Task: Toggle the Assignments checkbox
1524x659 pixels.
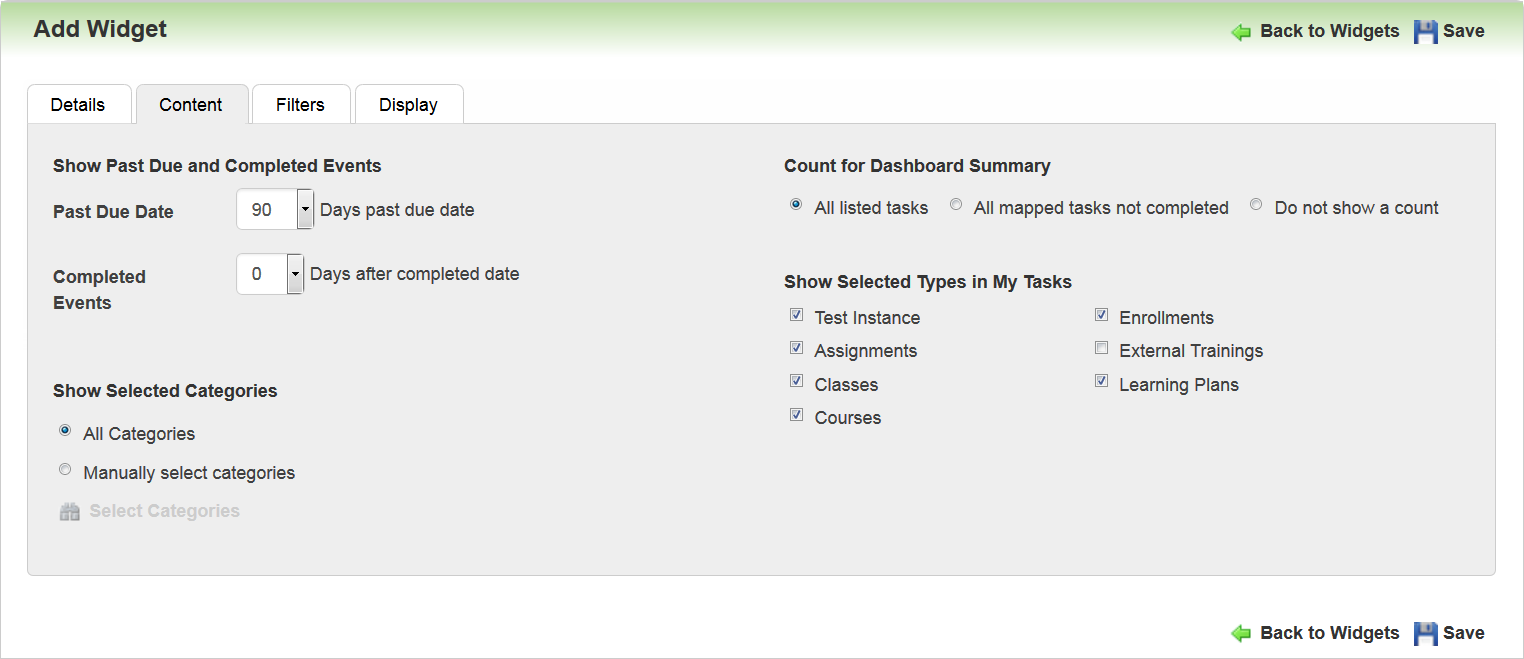Action: pyautogui.click(x=797, y=348)
